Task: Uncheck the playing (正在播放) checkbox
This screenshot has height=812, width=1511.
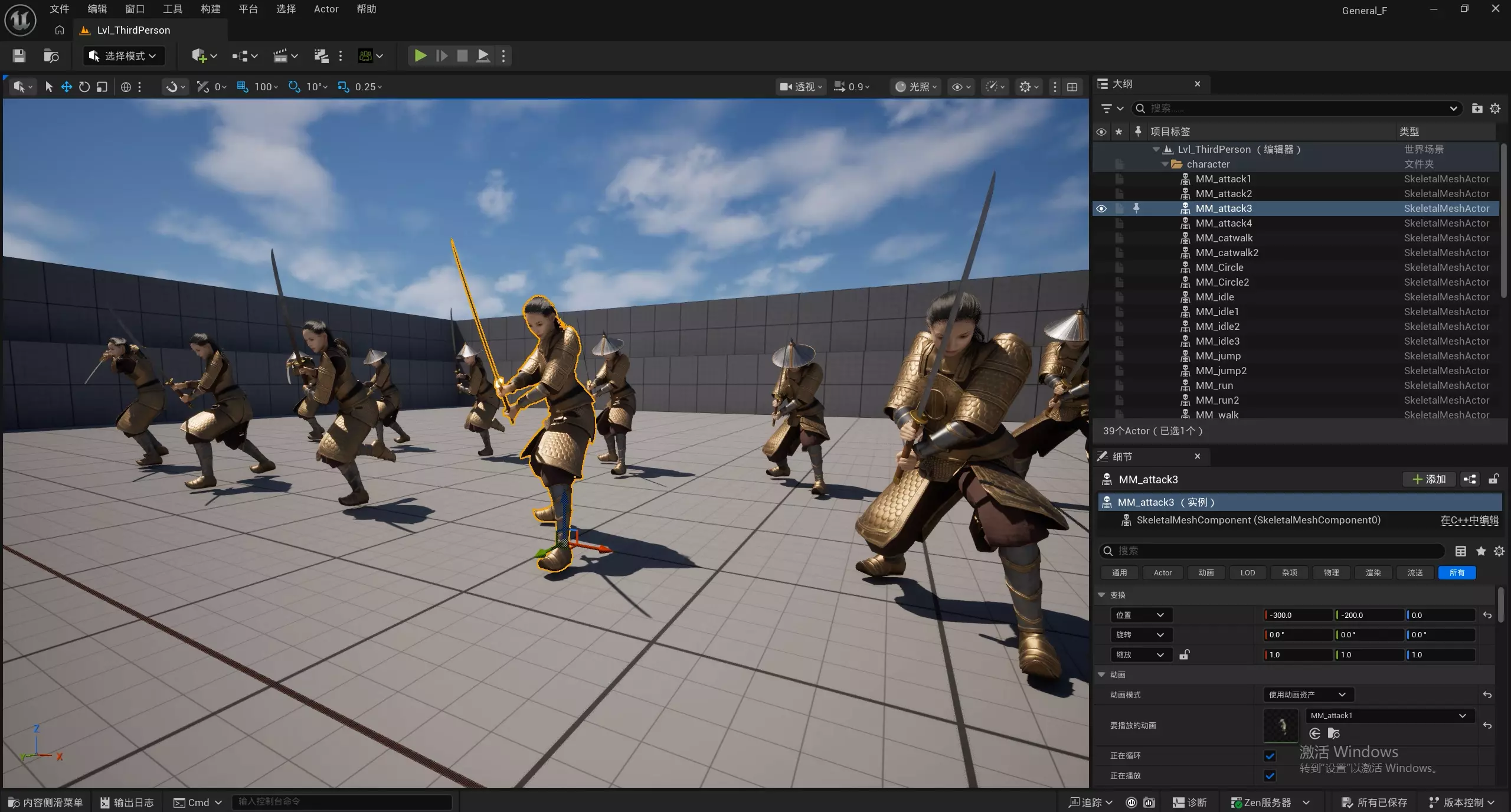Action: (1270, 776)
